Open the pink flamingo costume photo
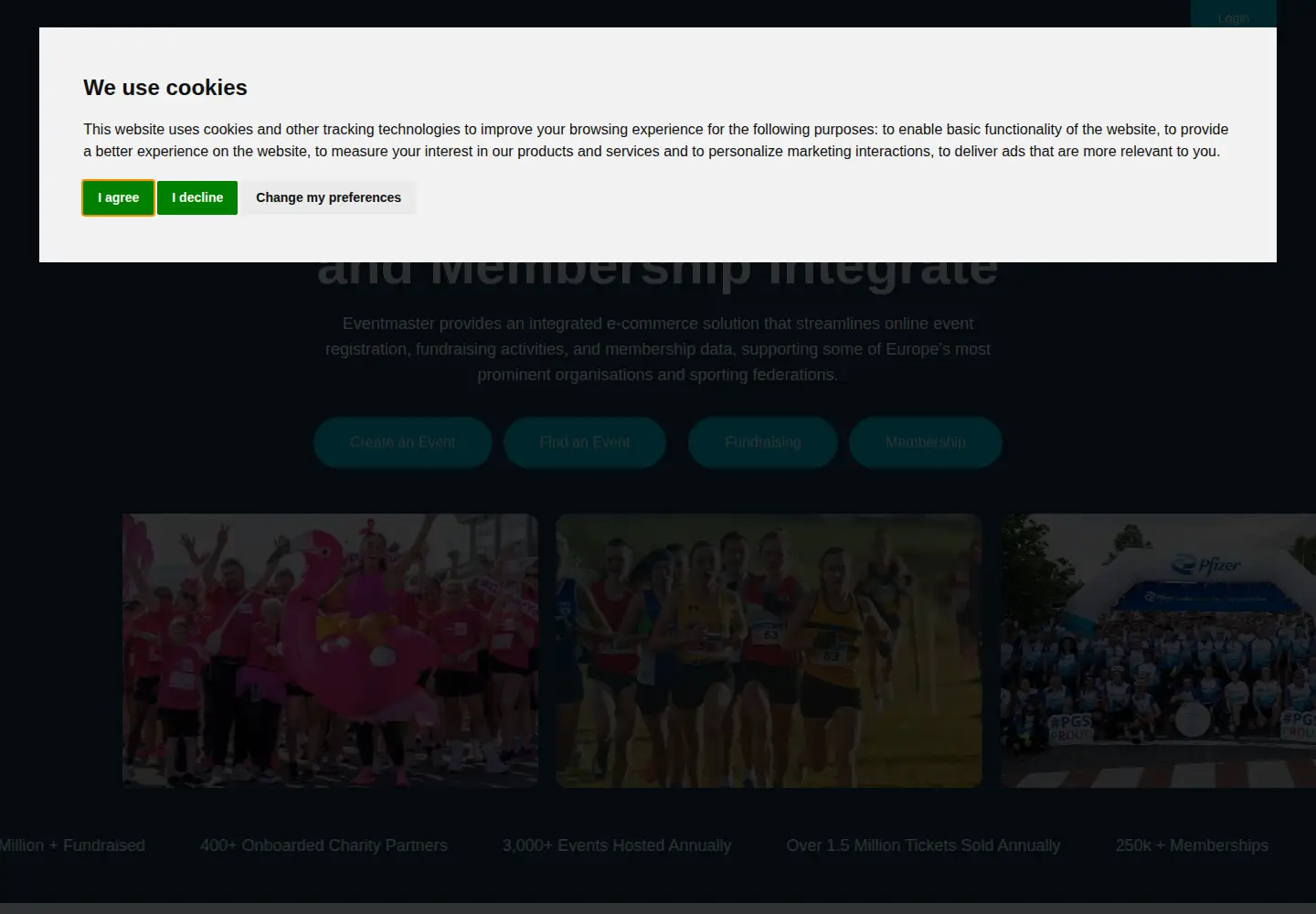 pos(331,651)
